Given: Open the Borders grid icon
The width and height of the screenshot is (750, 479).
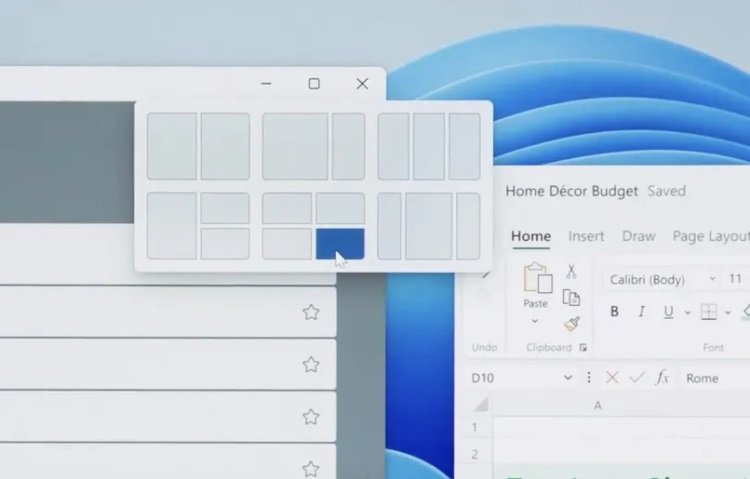Looking at the screenshot, I should click(708, 311).
